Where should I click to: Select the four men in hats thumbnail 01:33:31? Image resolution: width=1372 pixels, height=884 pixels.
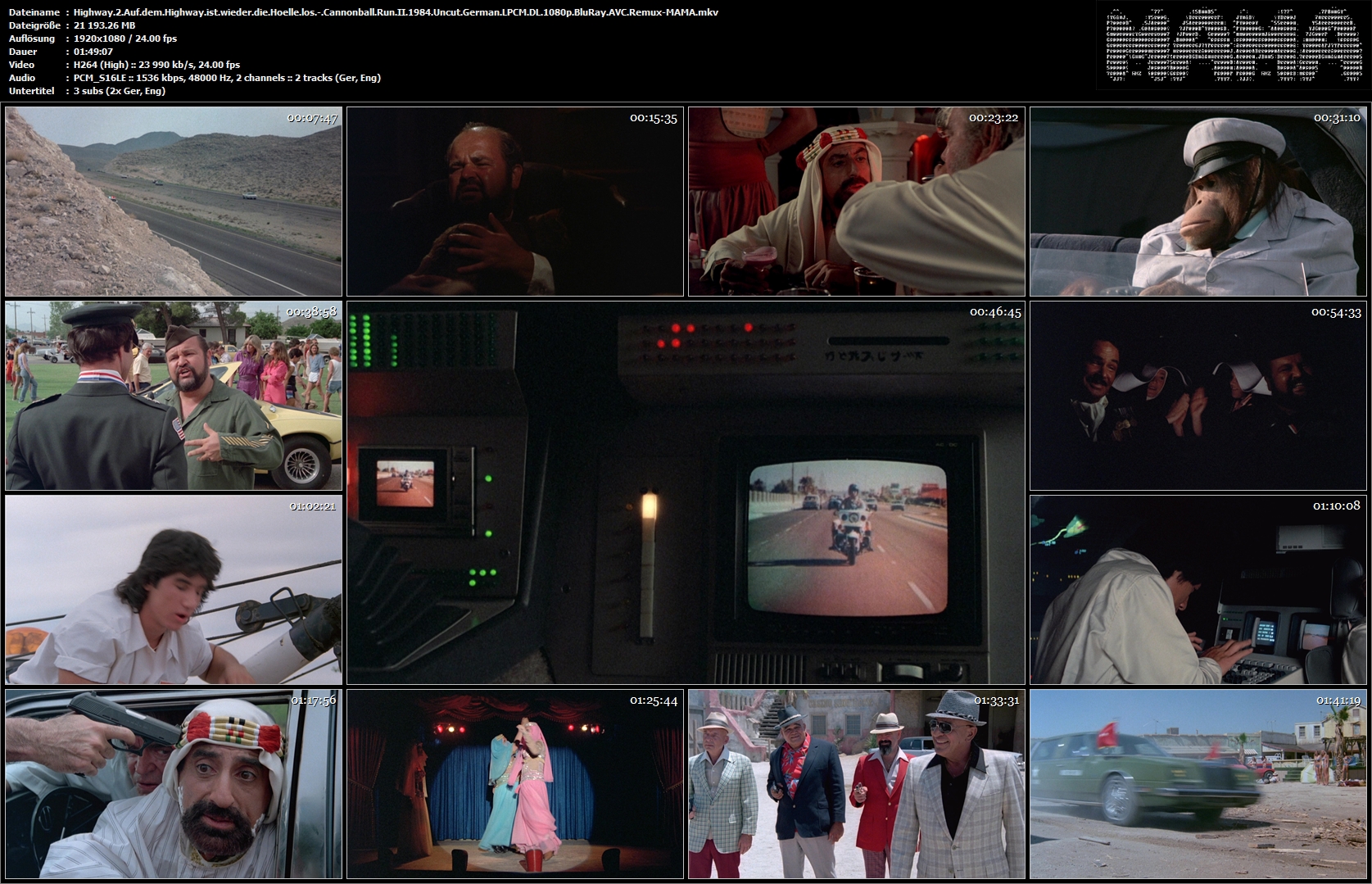[x=857, y=784]
